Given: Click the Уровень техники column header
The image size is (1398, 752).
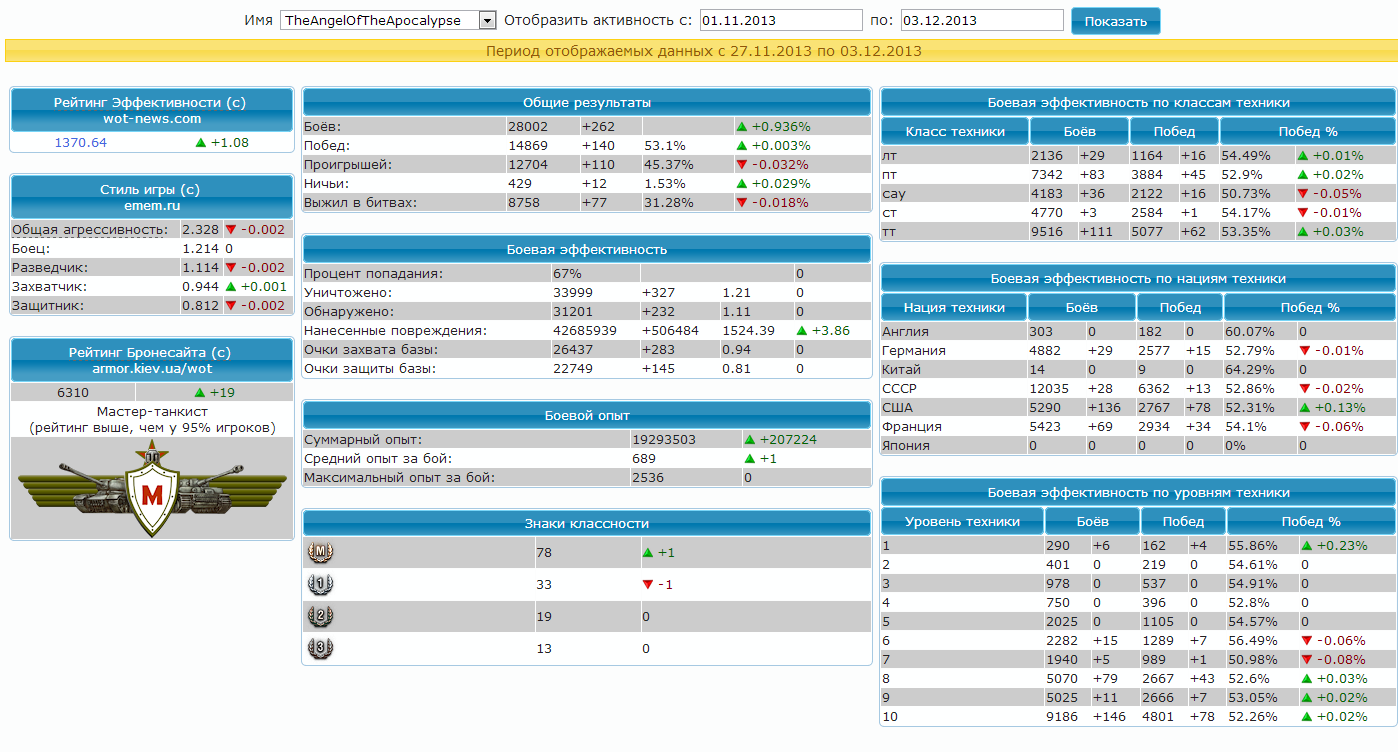Looking at the screenshot, I should [962, 522].
